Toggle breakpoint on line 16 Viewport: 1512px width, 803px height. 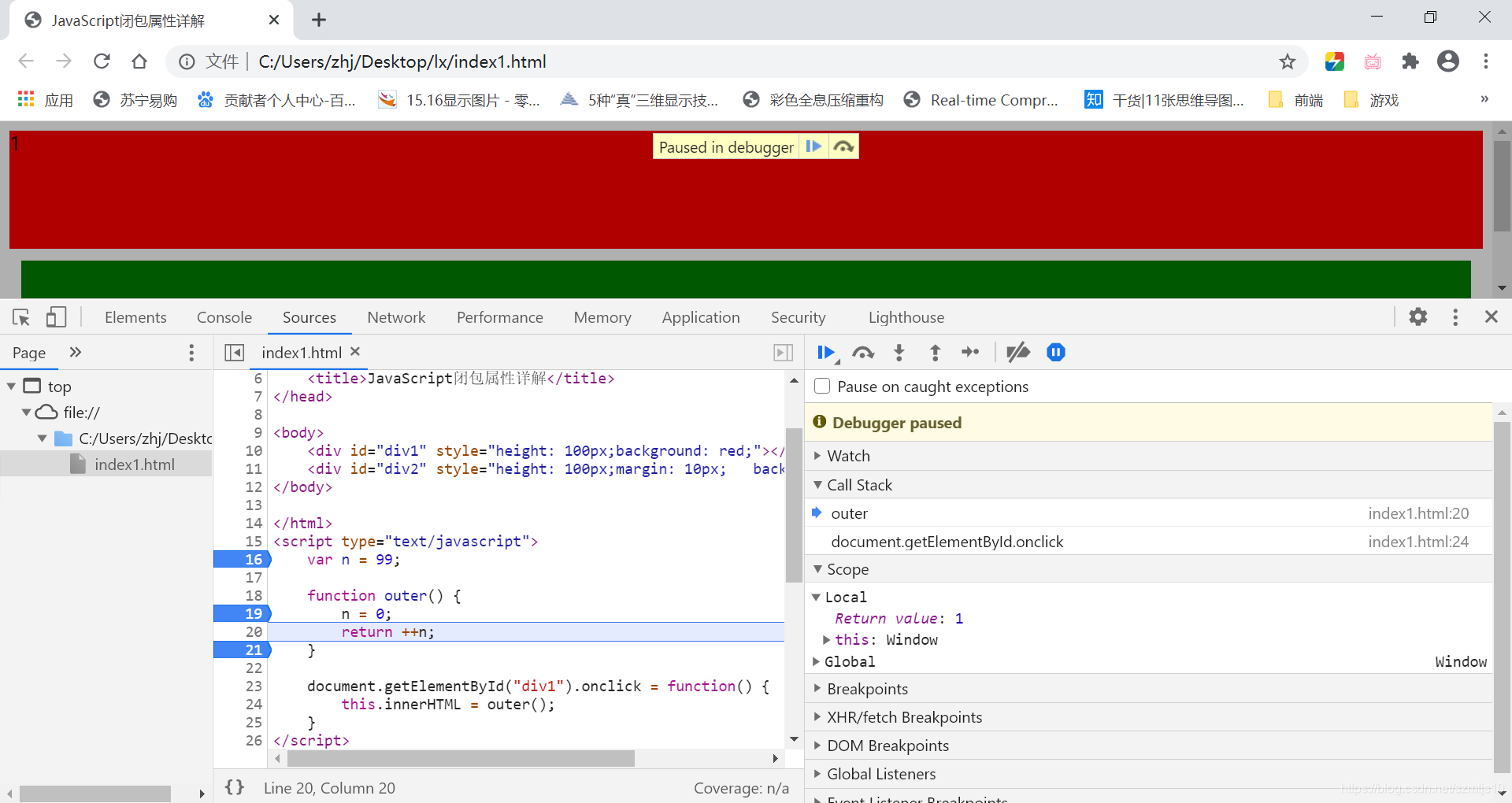point(243,560)
